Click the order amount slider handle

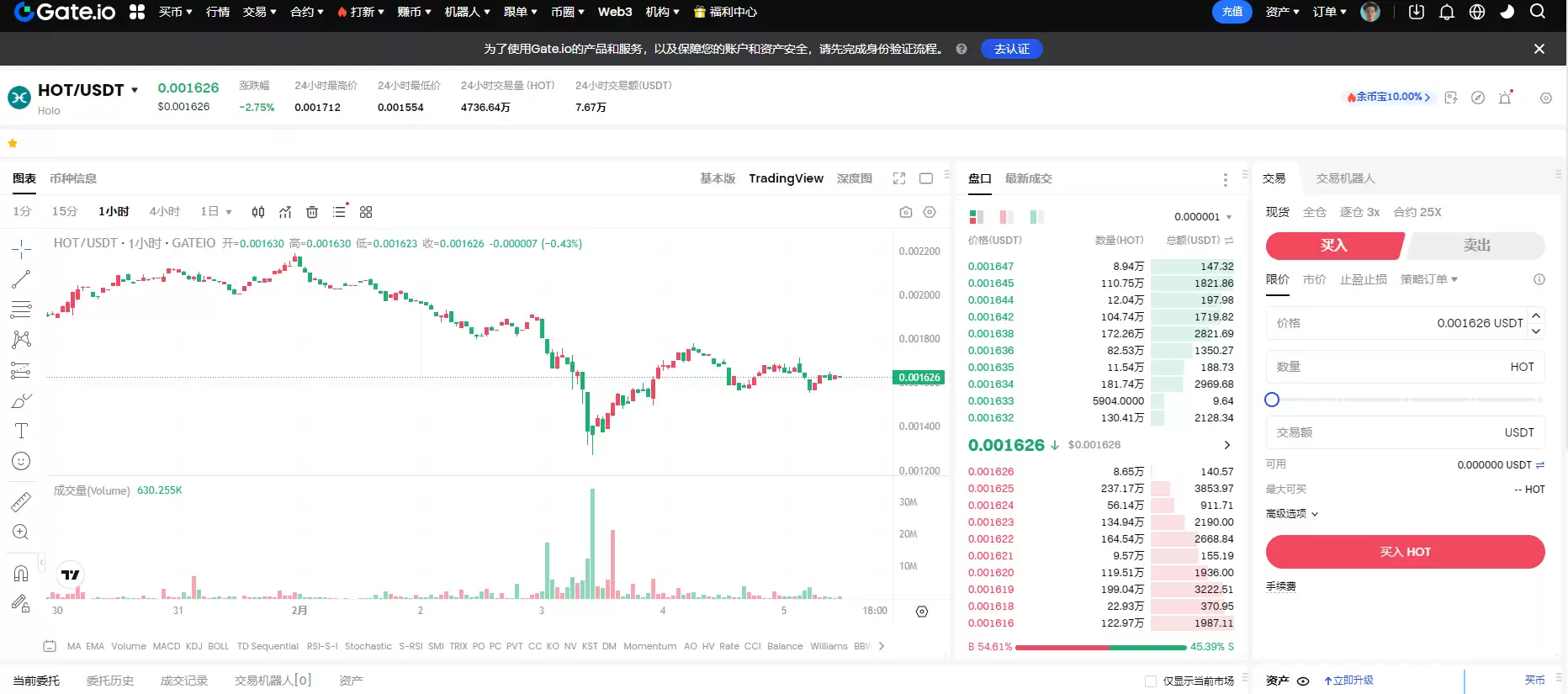1272,400
